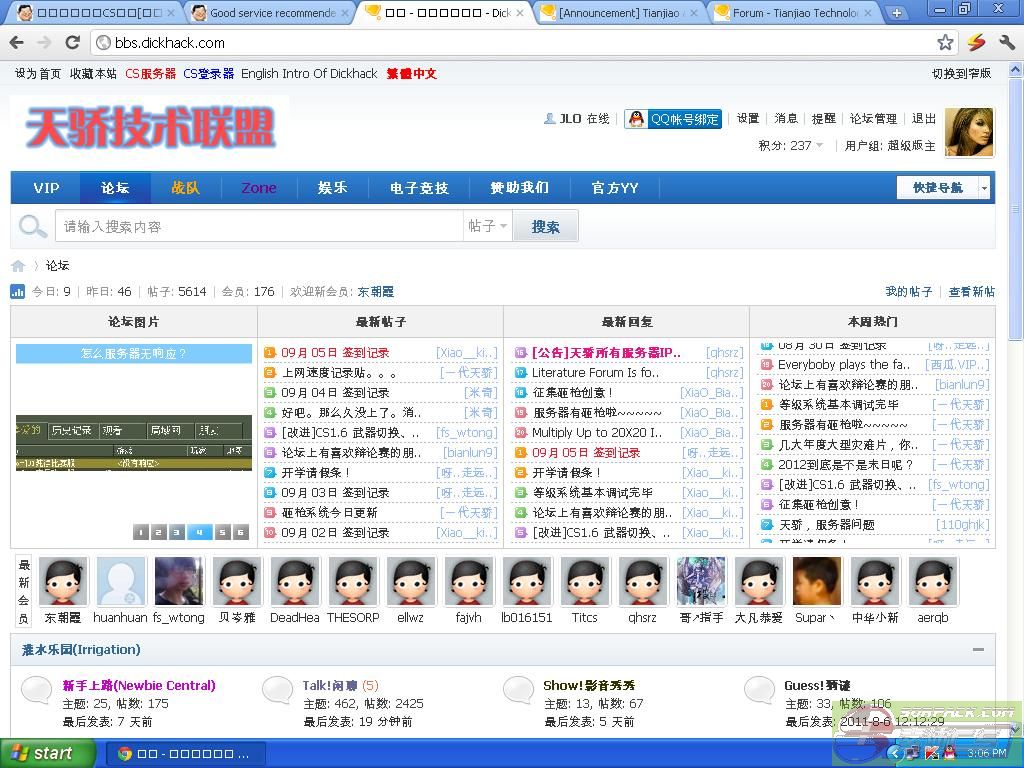This screenshot has width=1024, height=768.
Task: Click the home icon in the breadcrumb
Action: [18, 266]
